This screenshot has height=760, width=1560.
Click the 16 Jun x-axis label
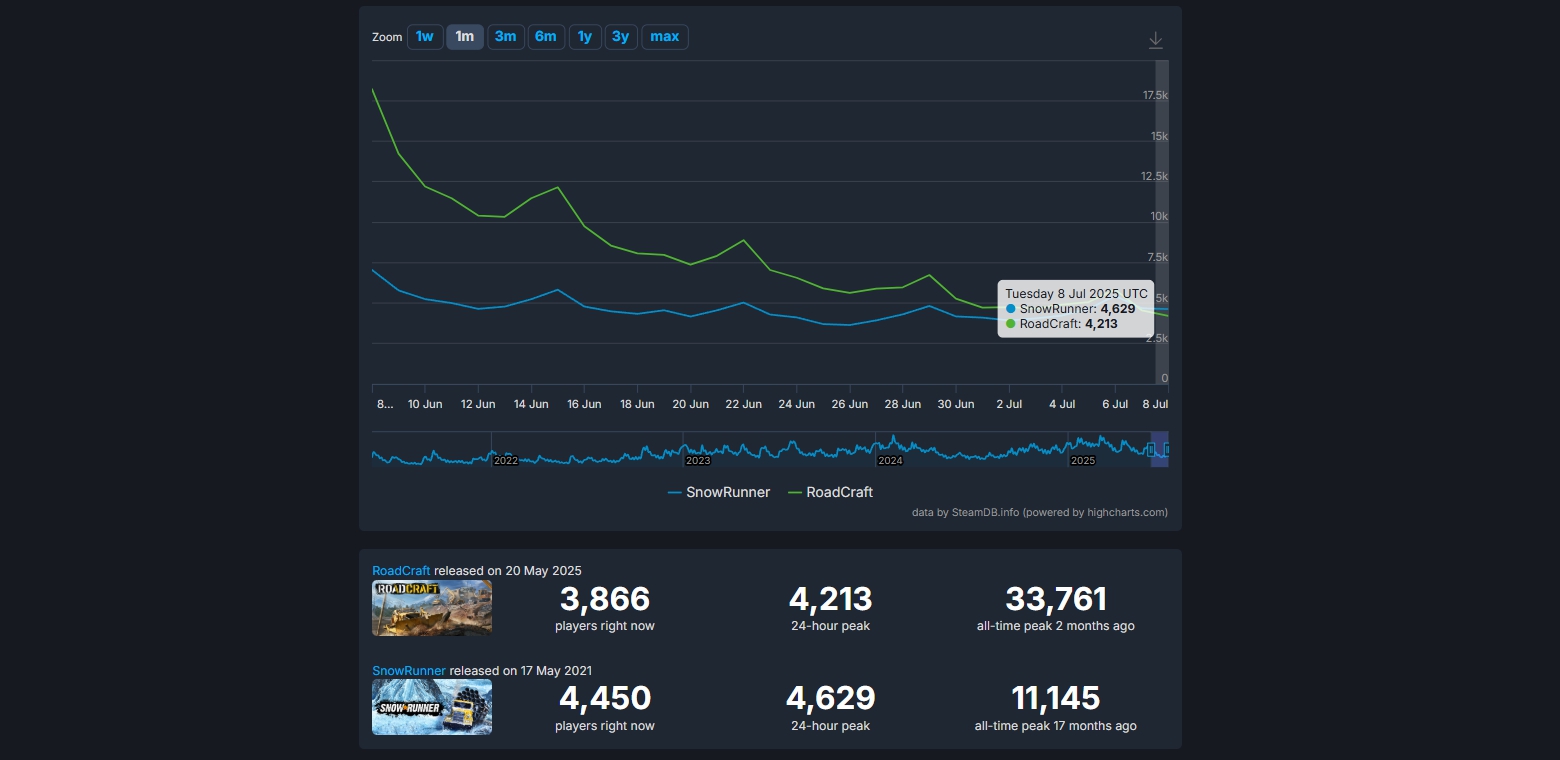[x=584, y=405]
